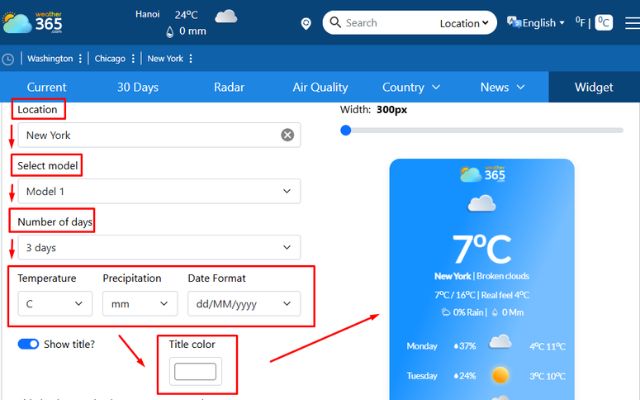Open the New York recent location

pyautogui.click(x=165, y=59)
